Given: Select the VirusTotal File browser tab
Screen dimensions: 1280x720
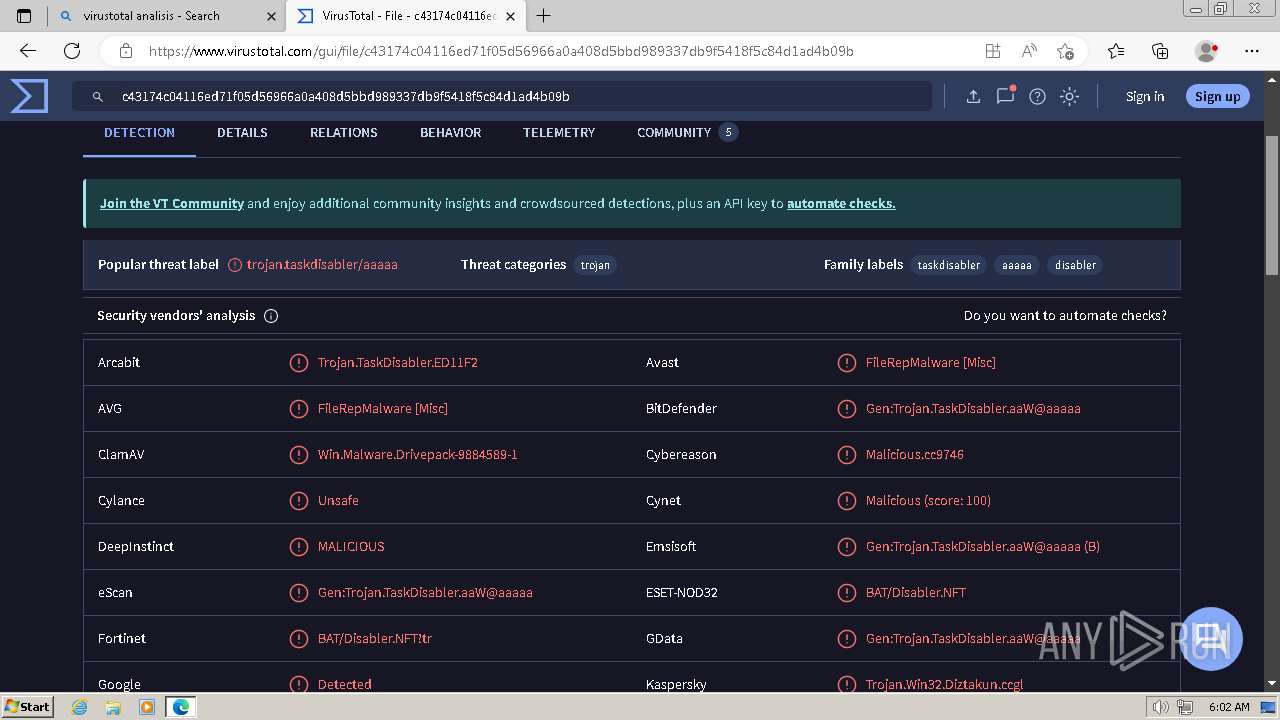Looking at the screenshot, I should (406, 16).
